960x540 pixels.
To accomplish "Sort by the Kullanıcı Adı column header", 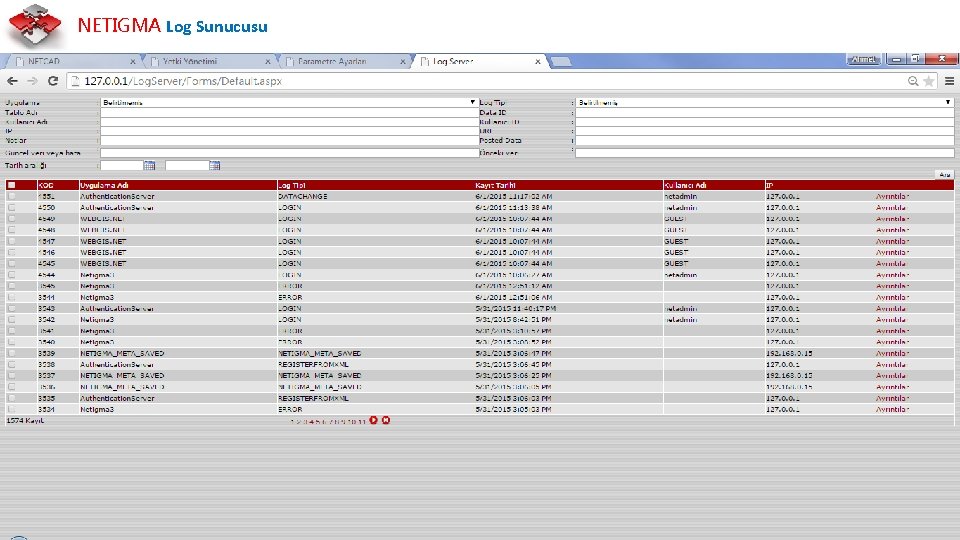I will [x=684, y=185].
